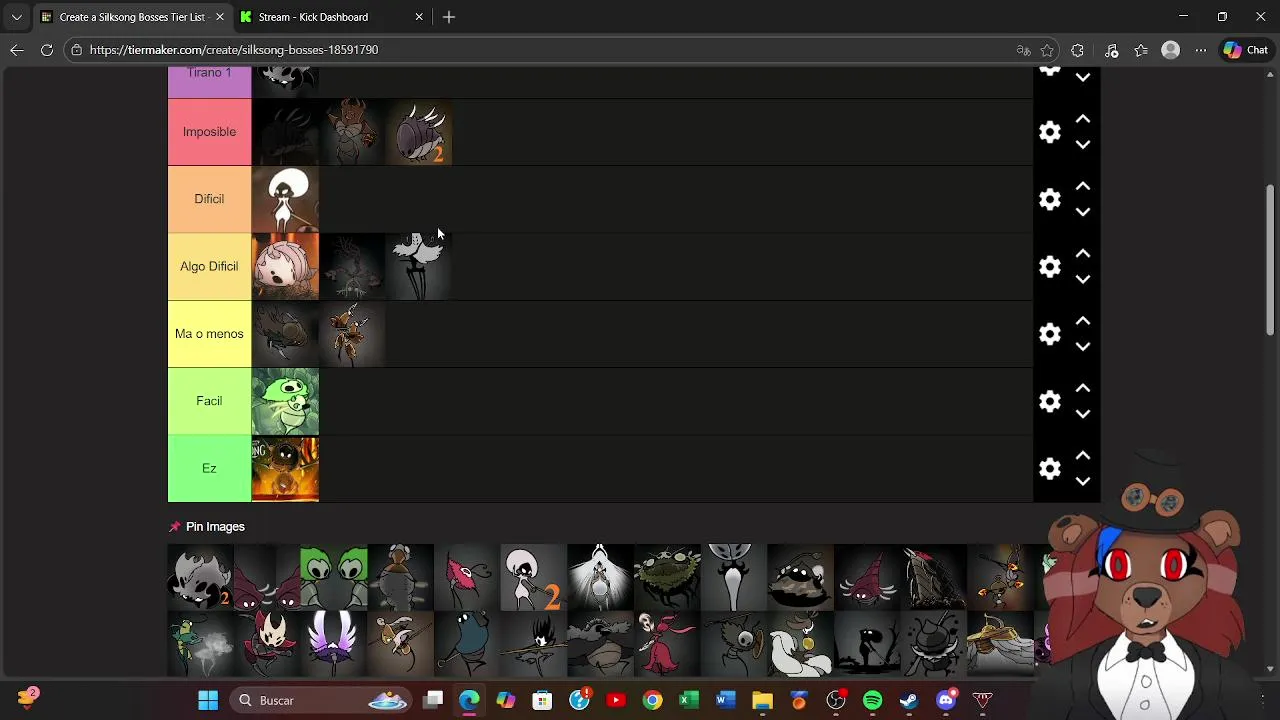Move Ma o menos tier up
Screen dimensions: 1280x720
(x=1082, y=321)
